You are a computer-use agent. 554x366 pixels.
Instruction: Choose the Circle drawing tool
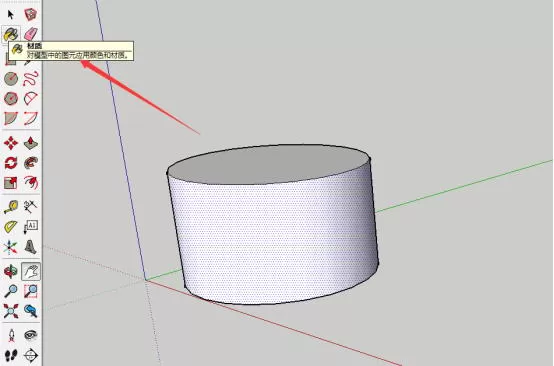[x=11, y=78]
